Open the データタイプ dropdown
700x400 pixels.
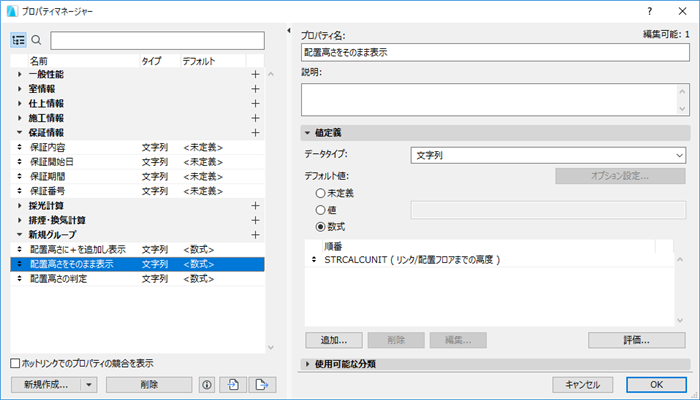pos(548,155)
